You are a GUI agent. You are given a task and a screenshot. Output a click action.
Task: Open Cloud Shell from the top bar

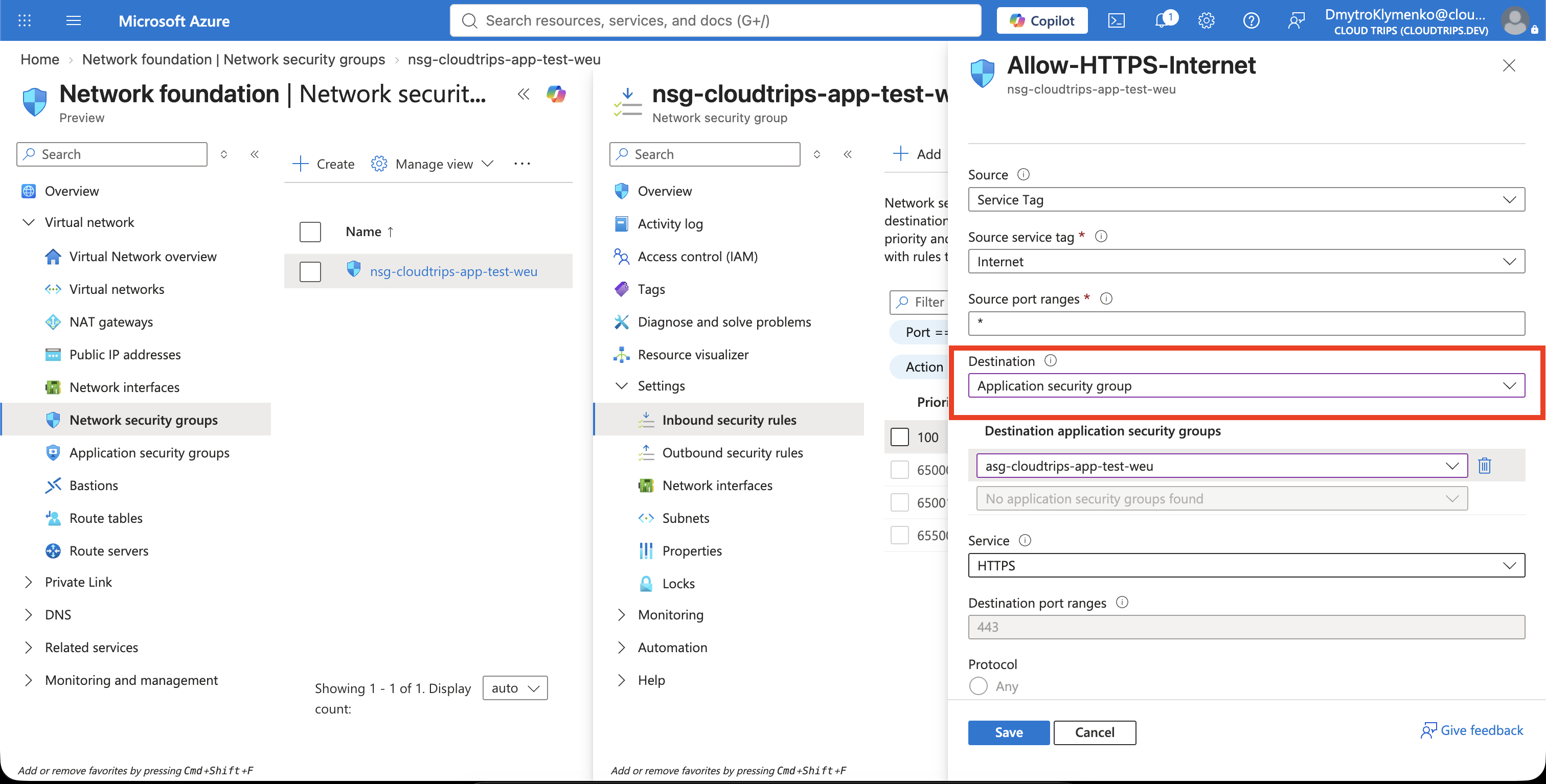tap(1116, 21)
